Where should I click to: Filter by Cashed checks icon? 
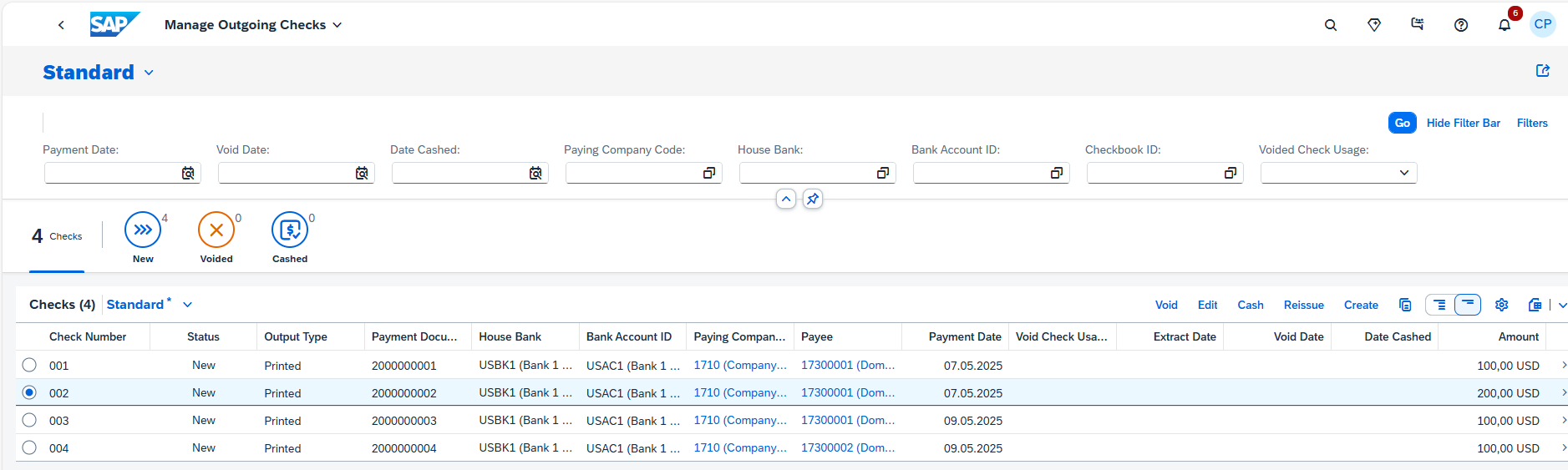pyautogui.click(x=290, y=230)
